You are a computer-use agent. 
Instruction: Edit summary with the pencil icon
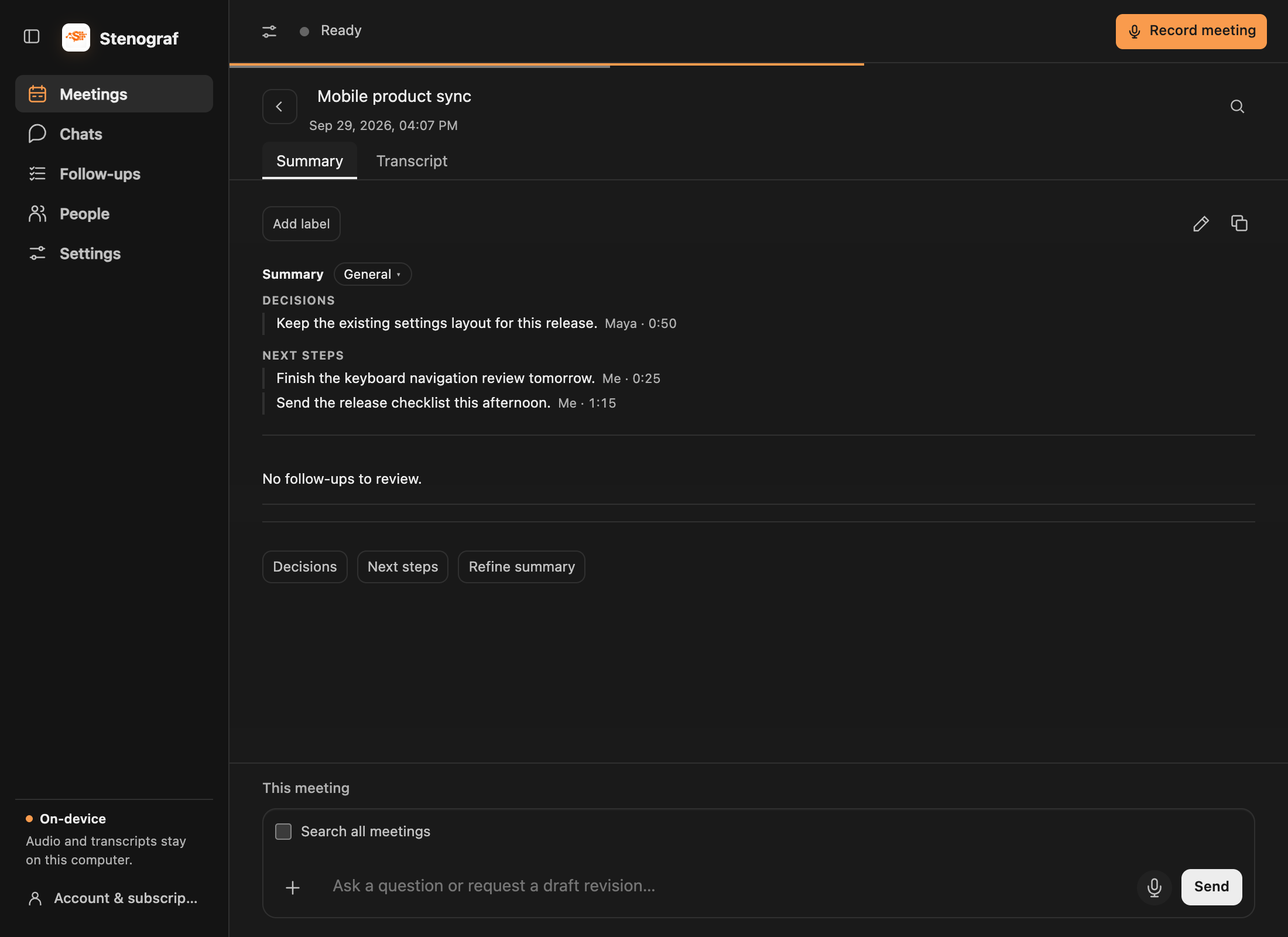[x=1201, y=224]
